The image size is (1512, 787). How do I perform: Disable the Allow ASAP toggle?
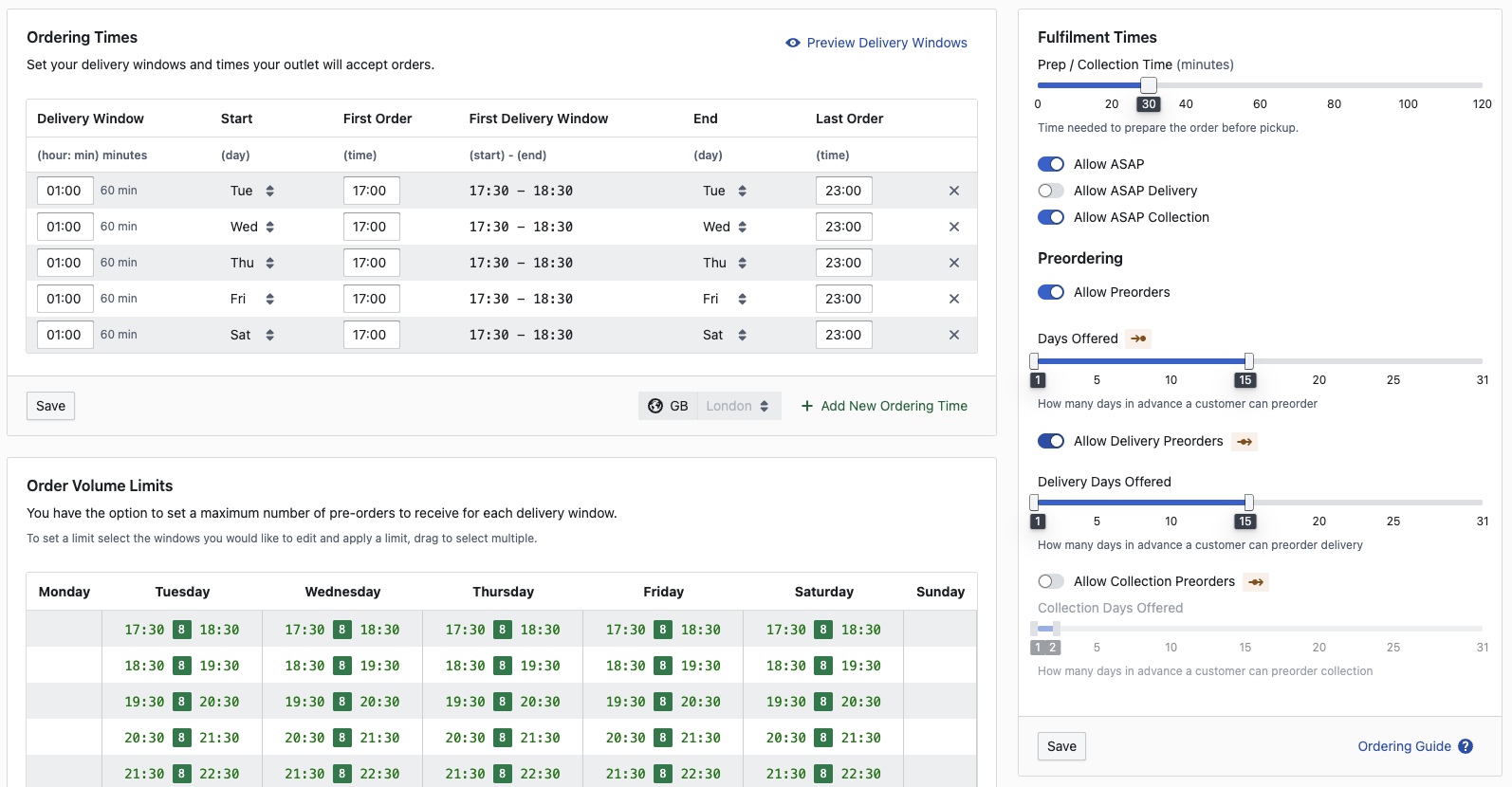(x=1051, y=164)
